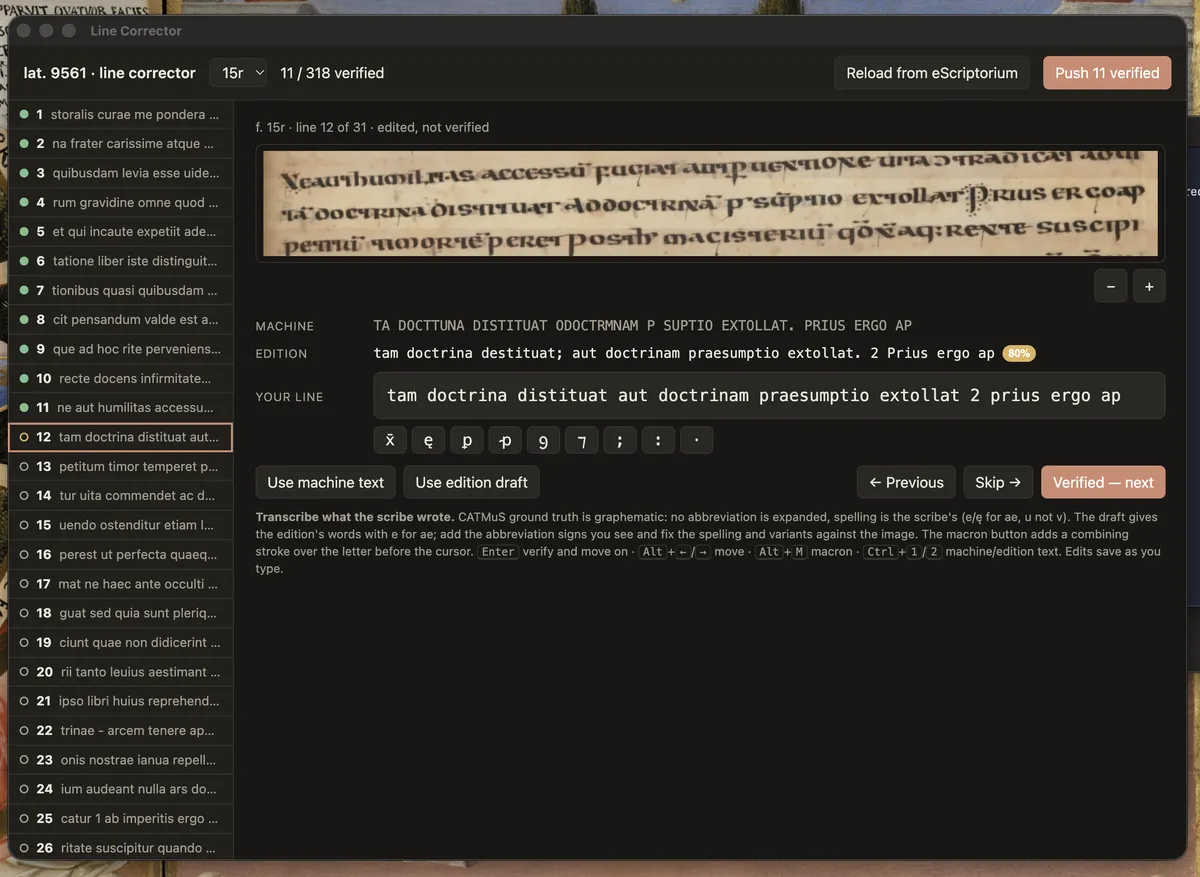Push 11 verified lines
1200x877 pixels.
(x=1107, y=73)
